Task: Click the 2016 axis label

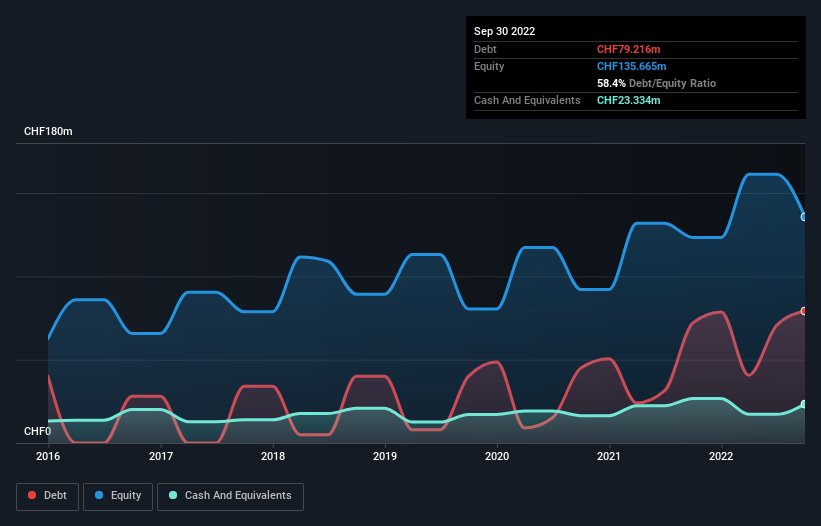Action: click(48, 456)
